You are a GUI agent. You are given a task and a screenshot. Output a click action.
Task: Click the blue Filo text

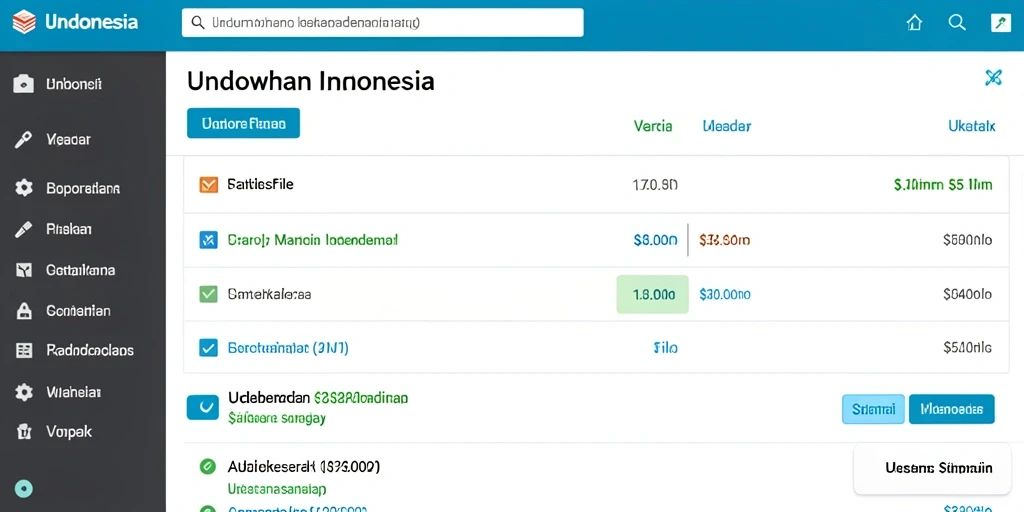pos(665,348)
